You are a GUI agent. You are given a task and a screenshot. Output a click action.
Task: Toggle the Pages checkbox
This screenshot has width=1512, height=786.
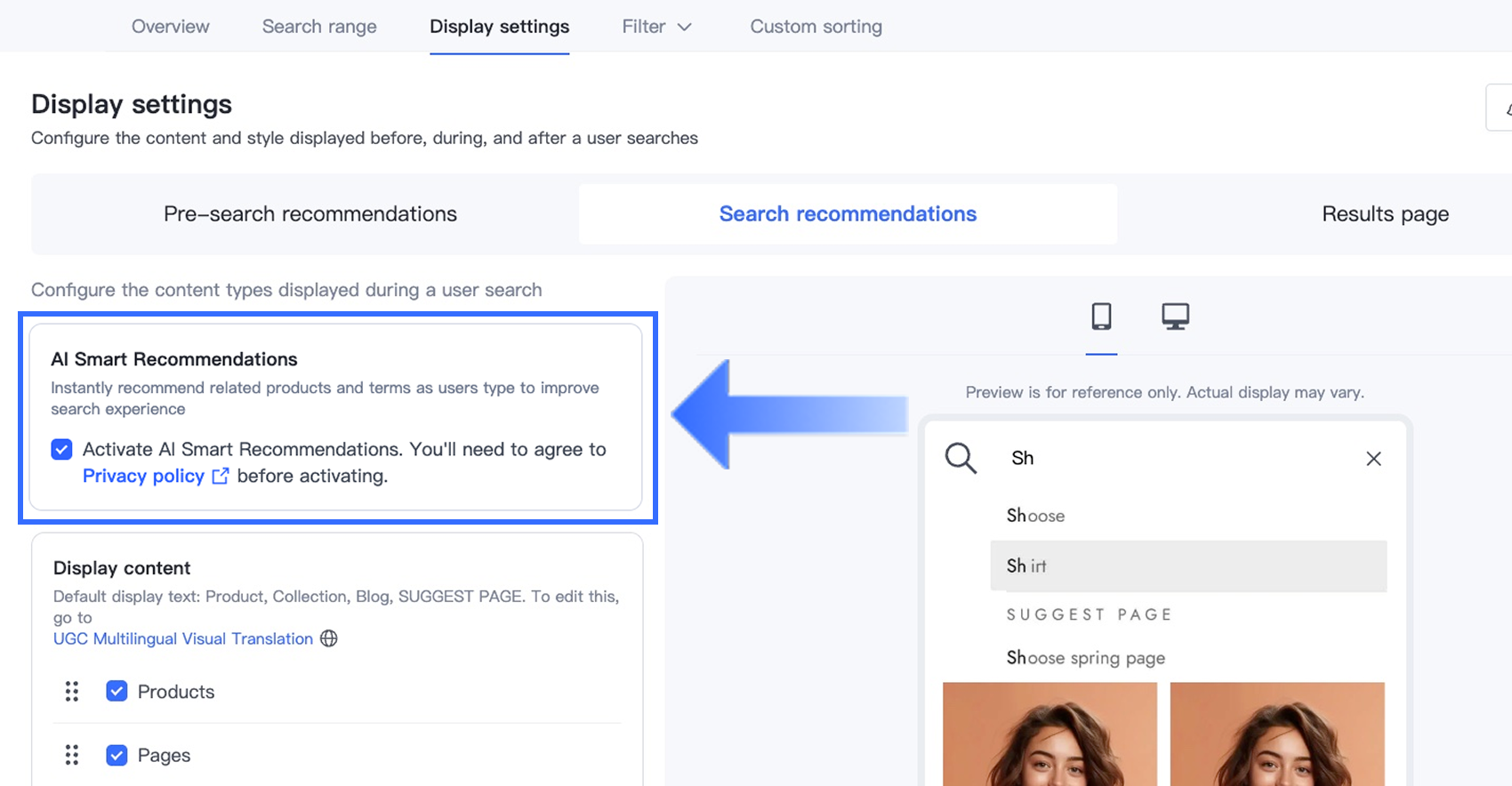coord(117,755)
